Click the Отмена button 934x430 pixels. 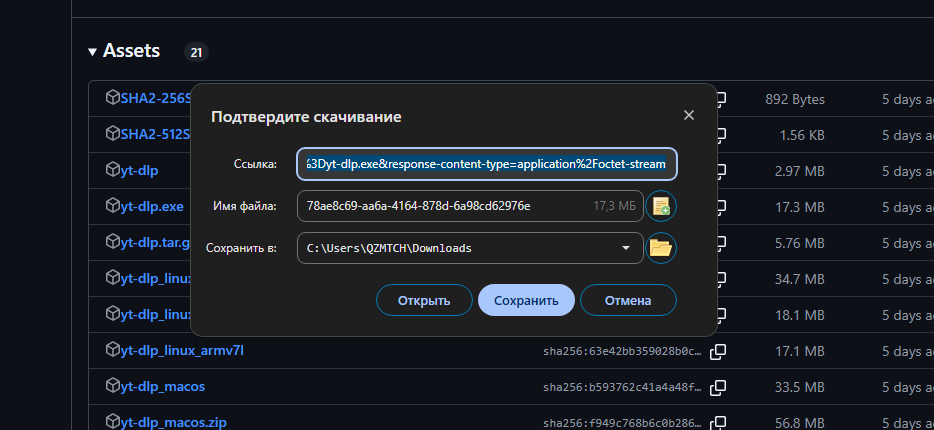pos(628,300)
